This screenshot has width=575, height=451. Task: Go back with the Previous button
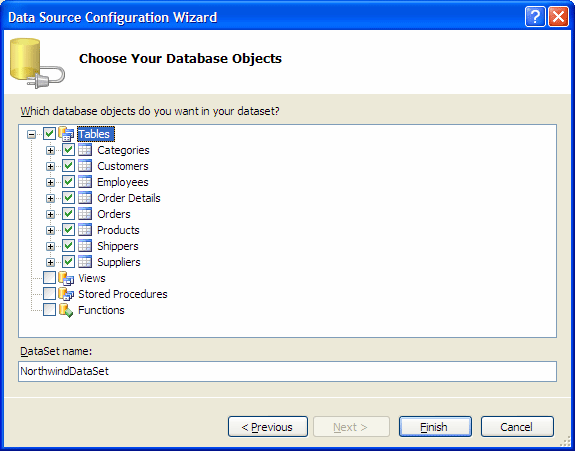coord(268,427)
